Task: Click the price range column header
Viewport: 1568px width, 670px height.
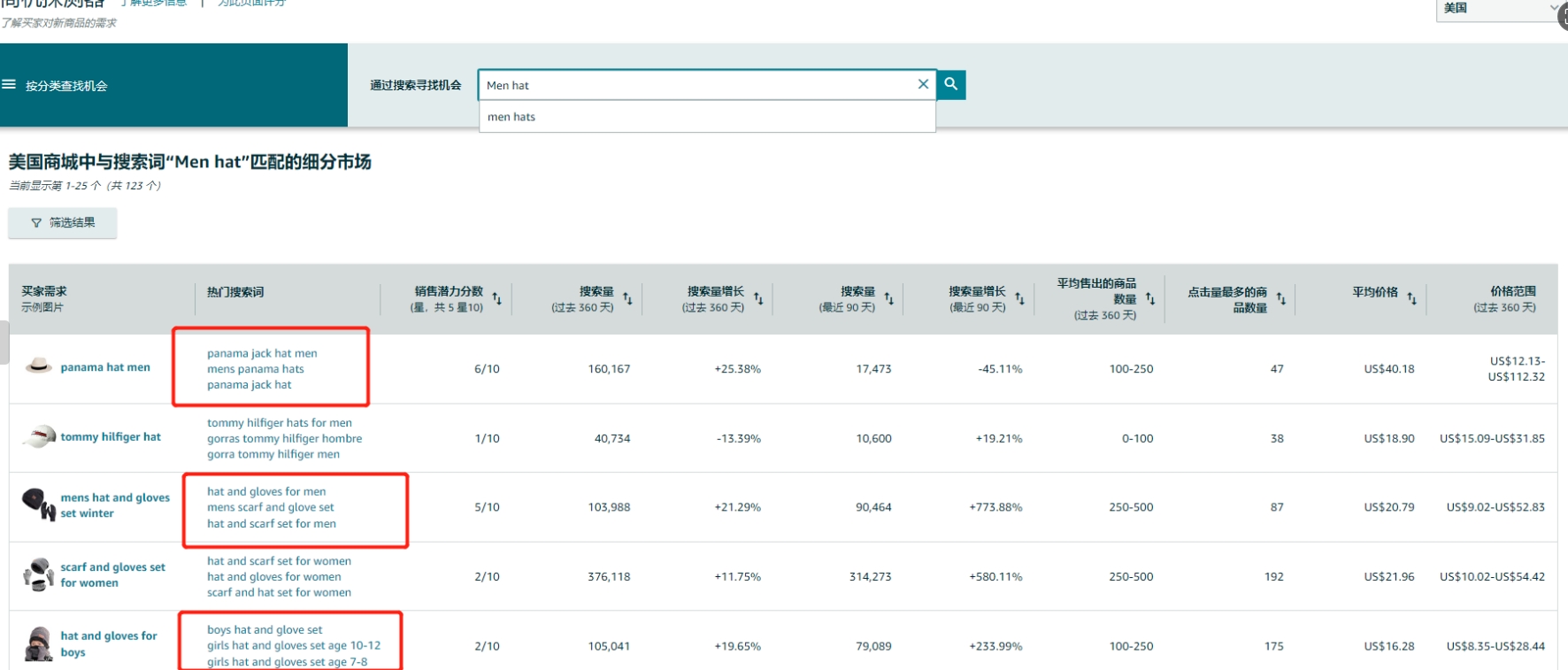Action: [x=1504, y=299]
